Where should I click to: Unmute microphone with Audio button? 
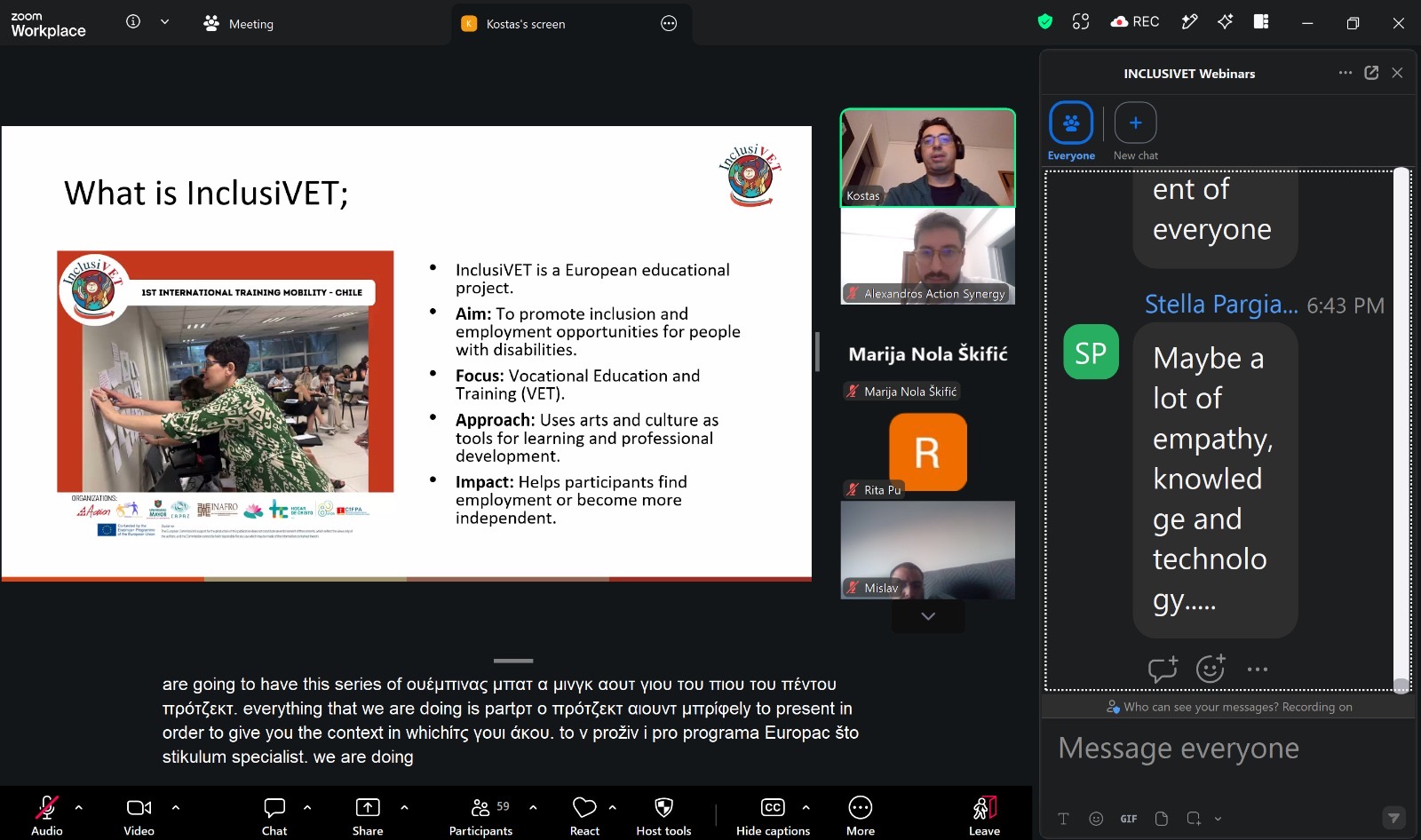pos(47,814)
